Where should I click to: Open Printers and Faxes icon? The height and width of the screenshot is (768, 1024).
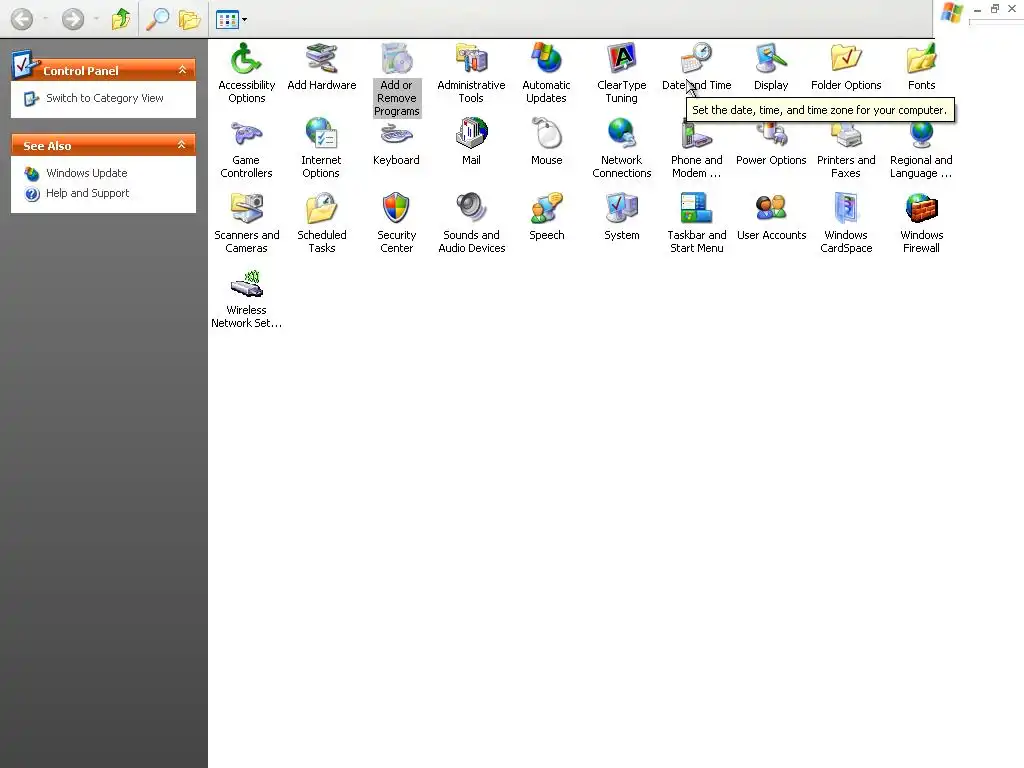[x=846, y=148]
